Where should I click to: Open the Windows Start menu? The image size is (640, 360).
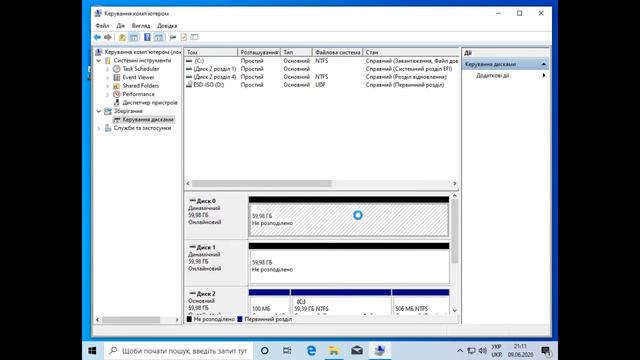click(x=92, y=351)
